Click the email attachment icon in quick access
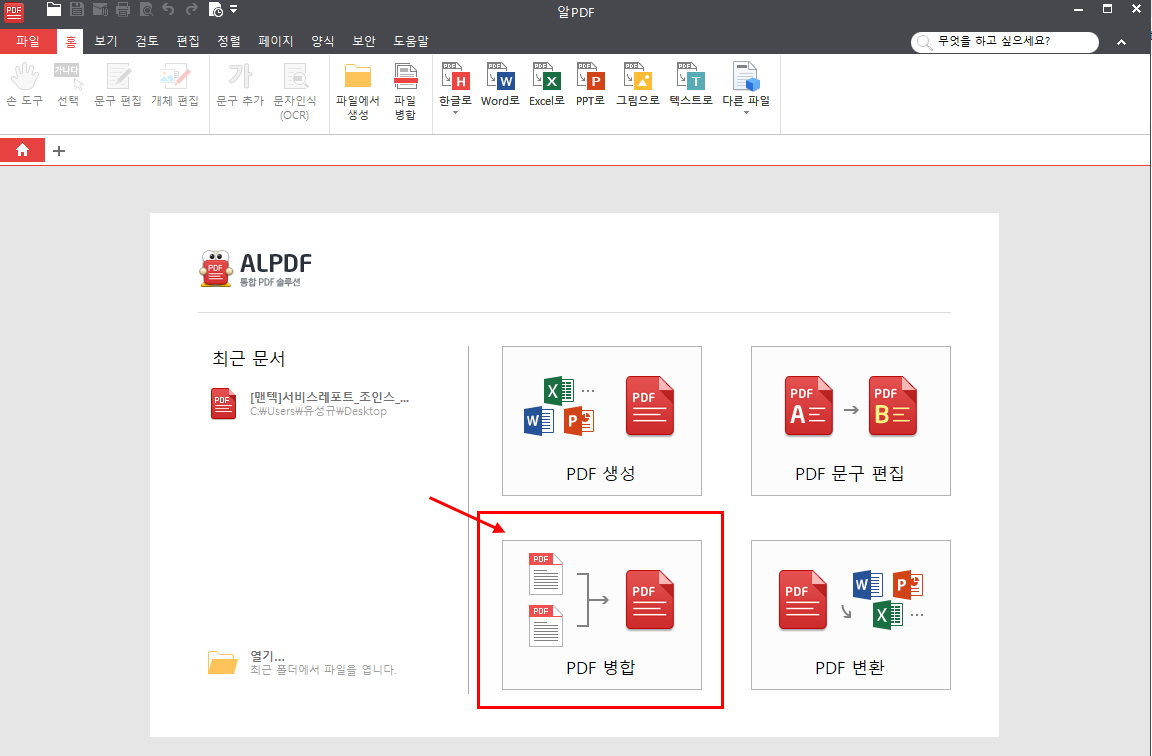1152x756 pixels. (100, 10)
